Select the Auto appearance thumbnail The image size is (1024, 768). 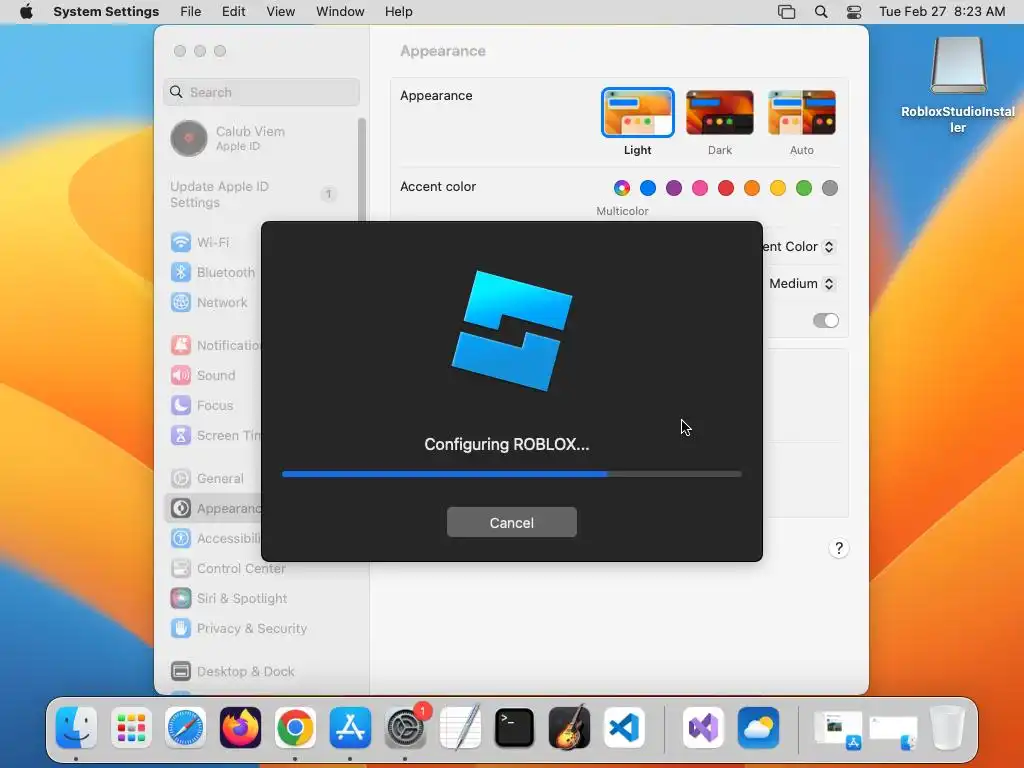(802, 113)
